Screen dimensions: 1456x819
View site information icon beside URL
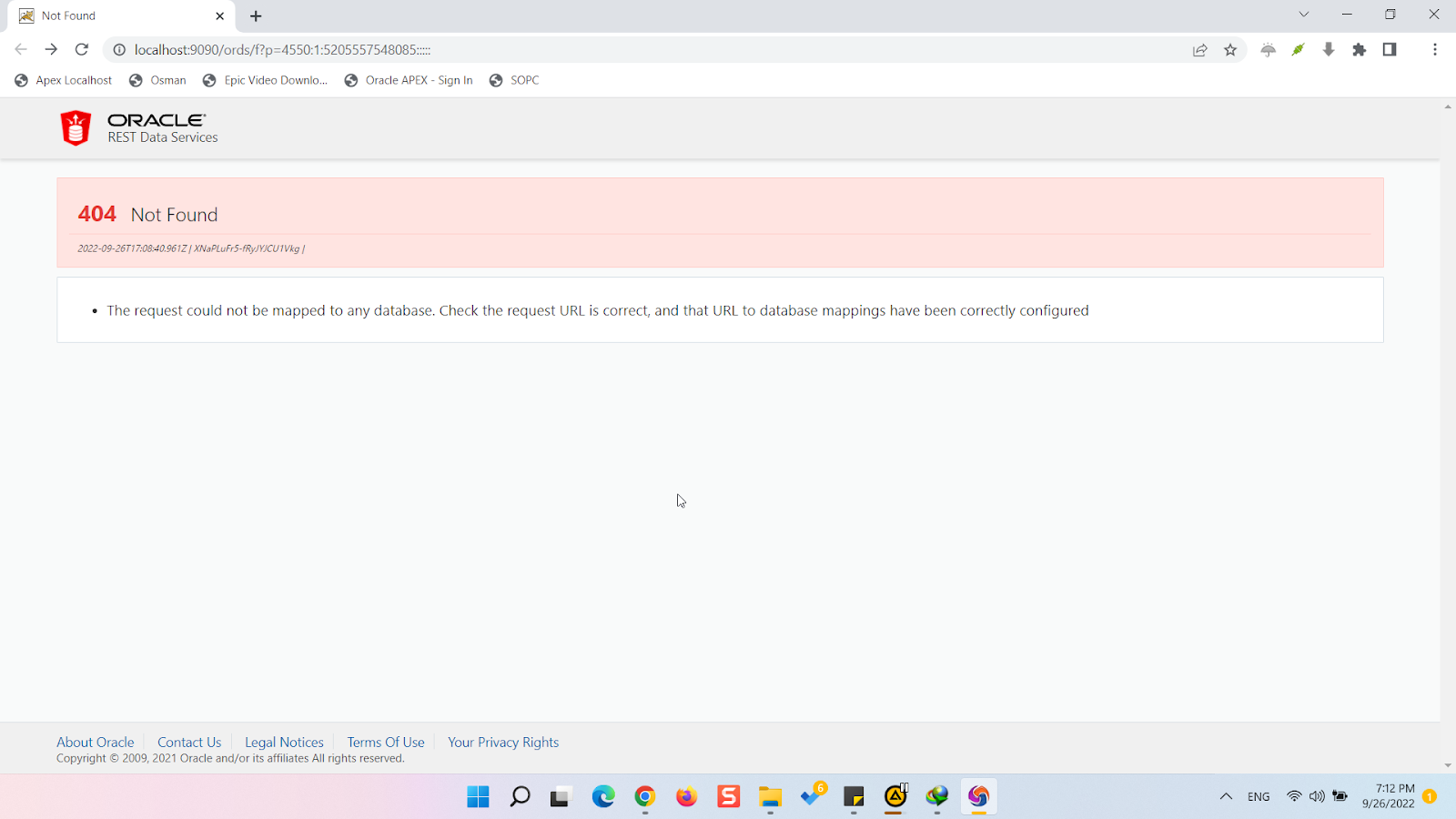119,50
